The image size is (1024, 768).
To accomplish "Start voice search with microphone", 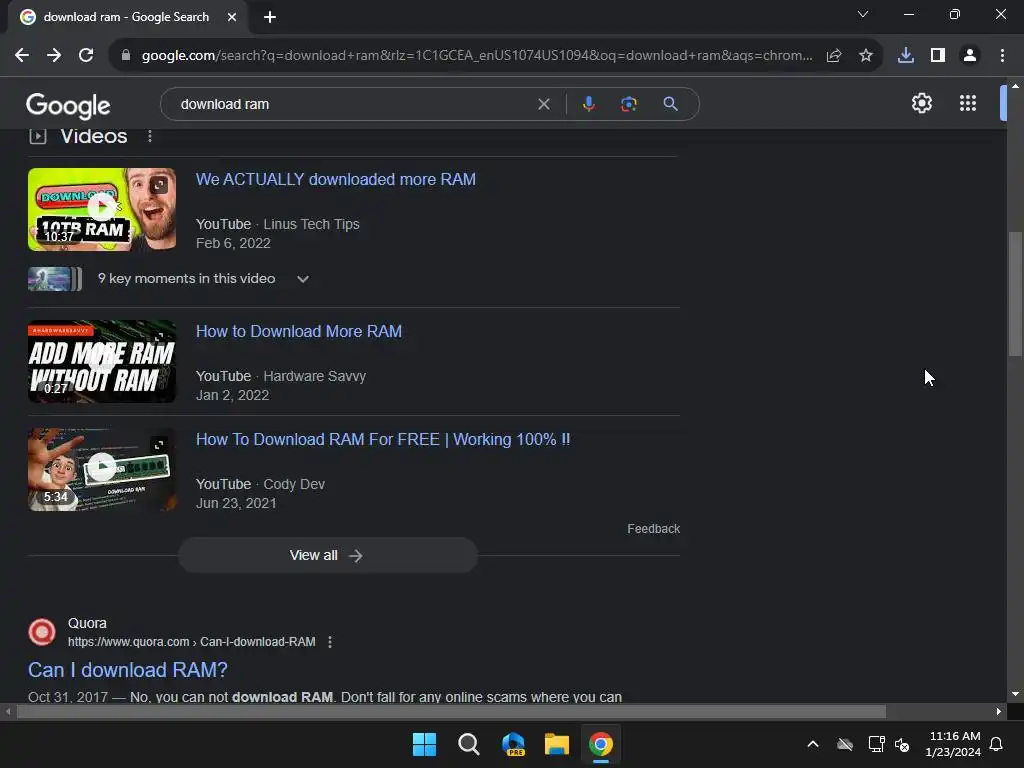I will [588, 104].
